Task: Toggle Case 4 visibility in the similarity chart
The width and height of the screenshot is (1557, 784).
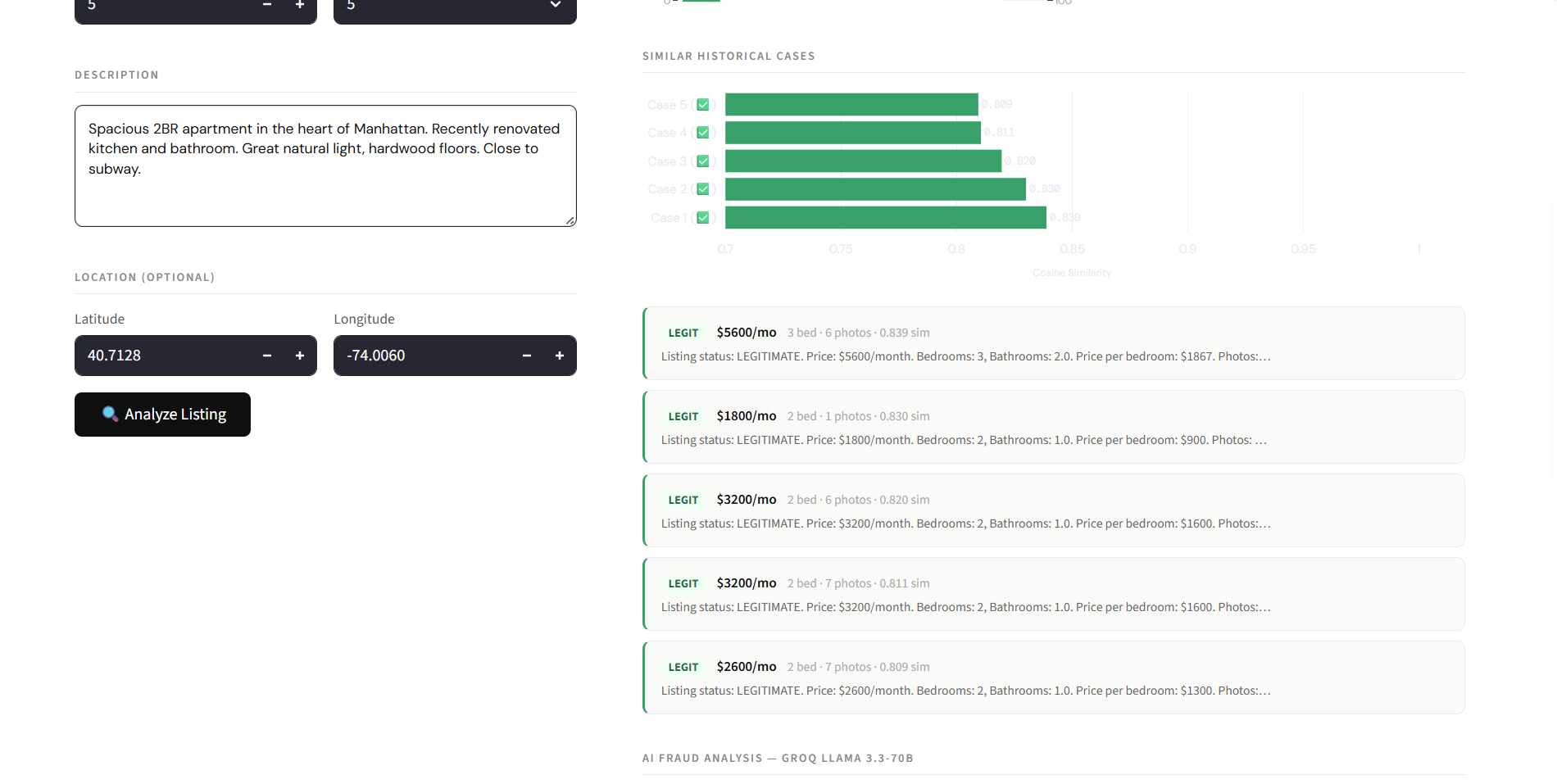Action: (x=703, y=132)
